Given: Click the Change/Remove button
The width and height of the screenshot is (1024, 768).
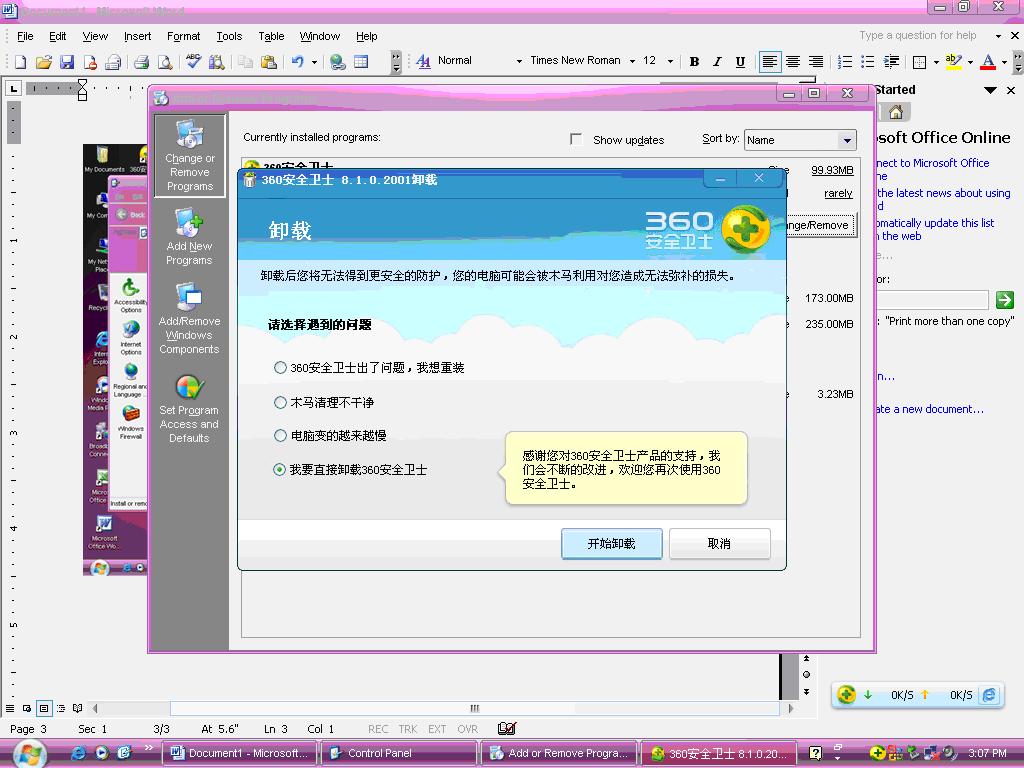Looking at the screenshot, I should click(x=821, y=225).
